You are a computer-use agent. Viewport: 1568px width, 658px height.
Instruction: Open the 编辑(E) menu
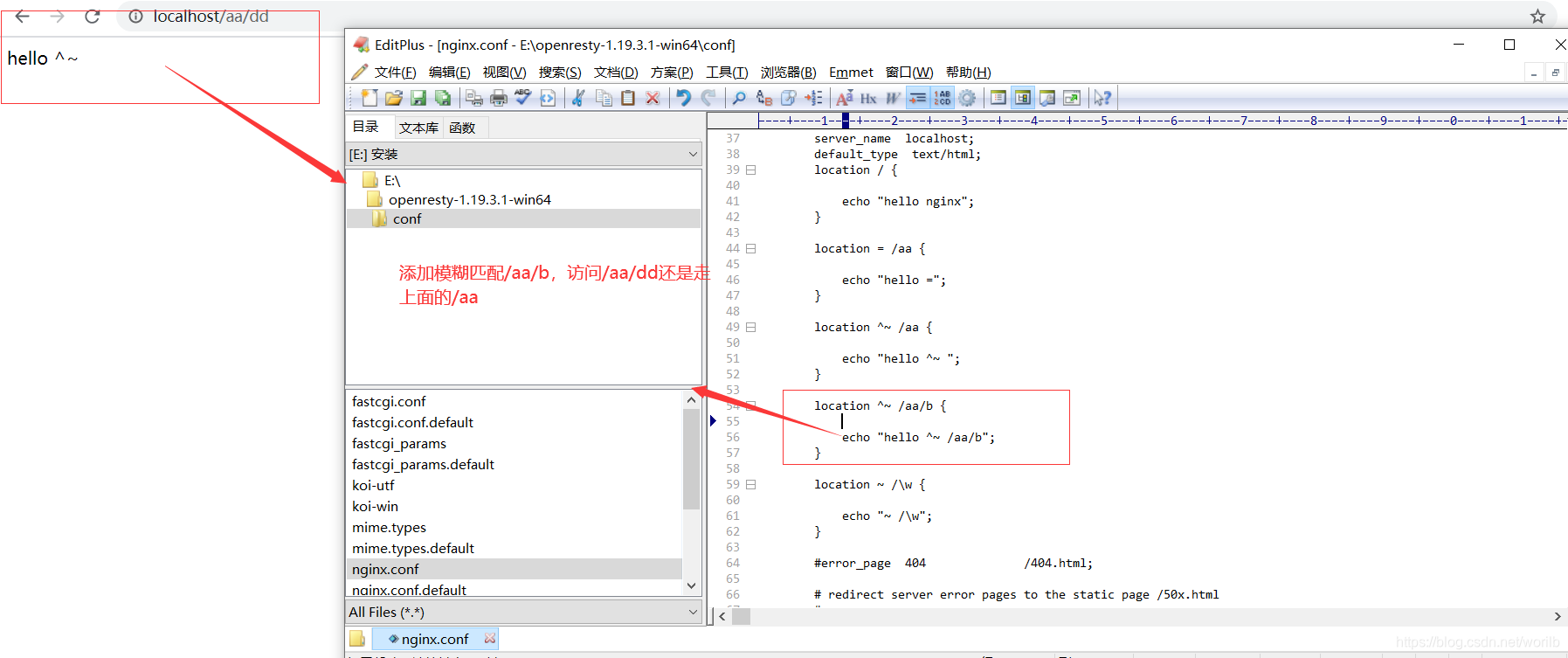pos(450,73)
